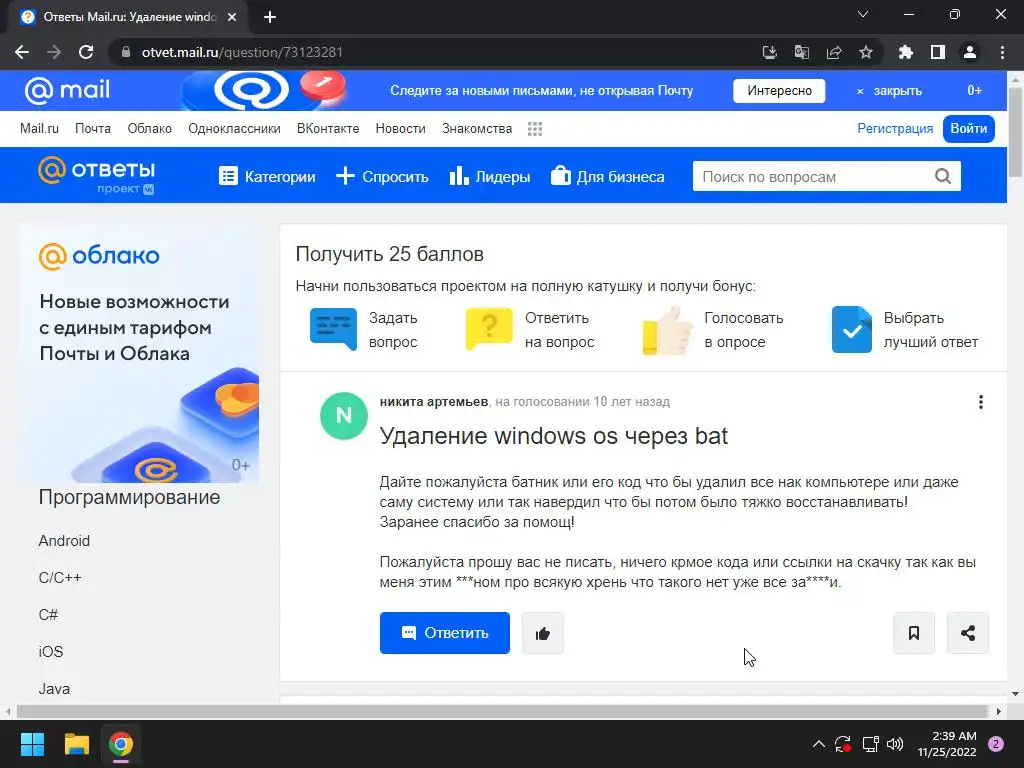Click the address bar URL
This screenshot has height=768, width=1024.
[242, 52]
